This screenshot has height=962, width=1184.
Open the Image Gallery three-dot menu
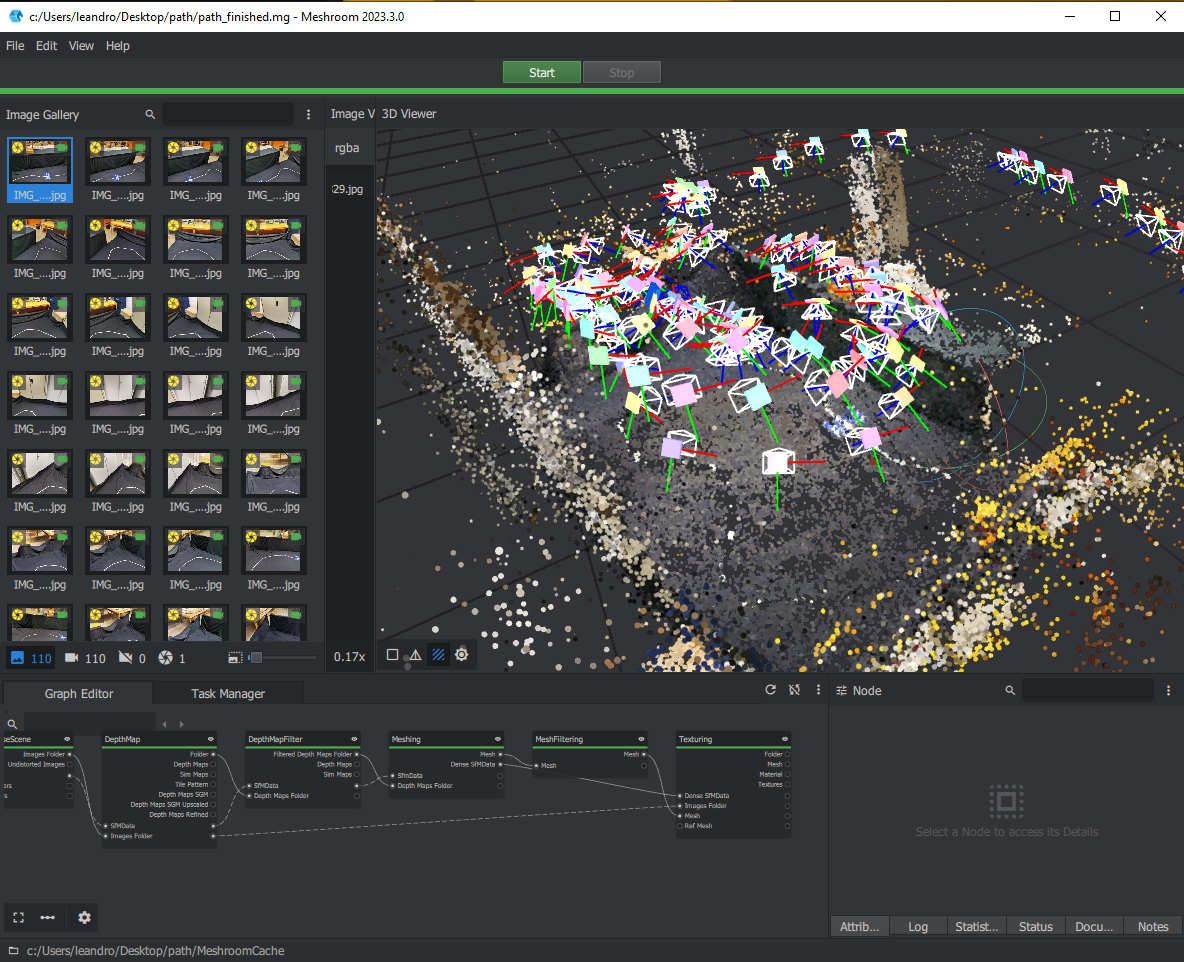[x=309, y=115]
